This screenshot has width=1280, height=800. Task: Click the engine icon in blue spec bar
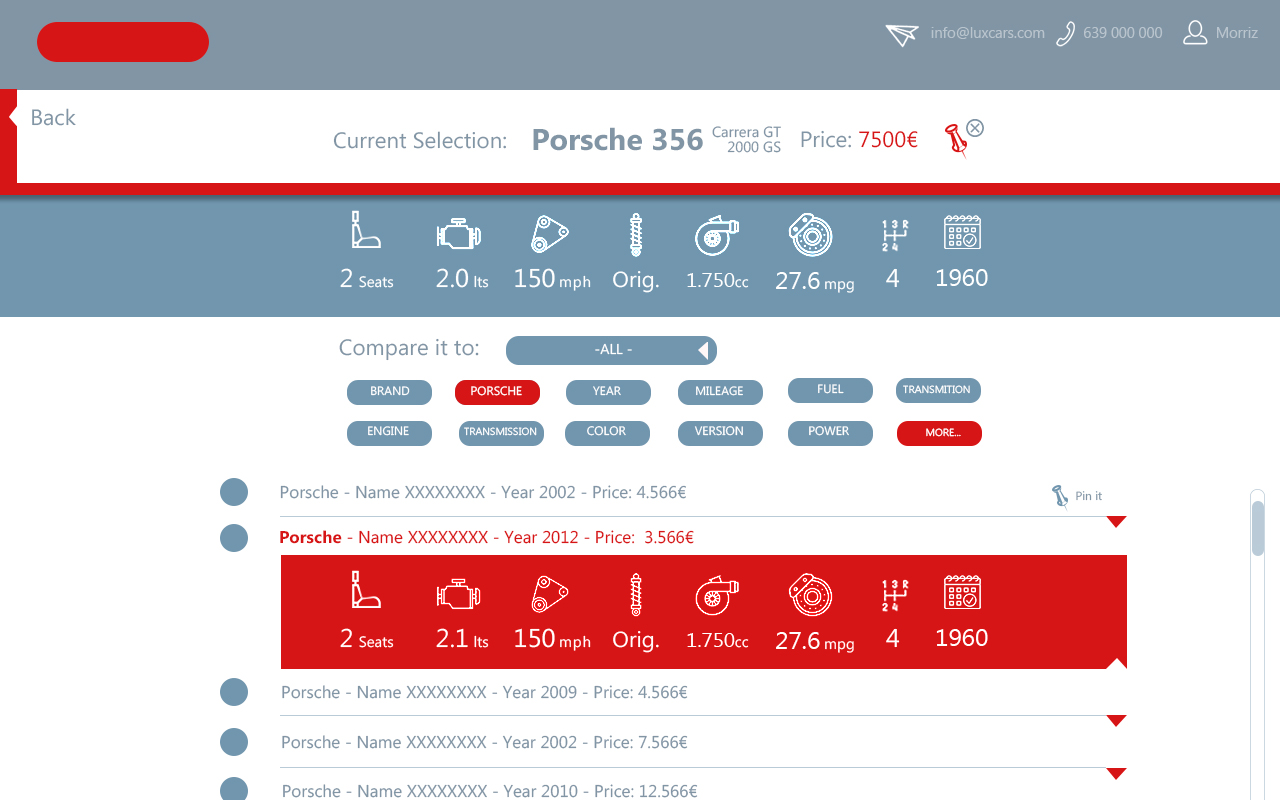click(459, 234)
